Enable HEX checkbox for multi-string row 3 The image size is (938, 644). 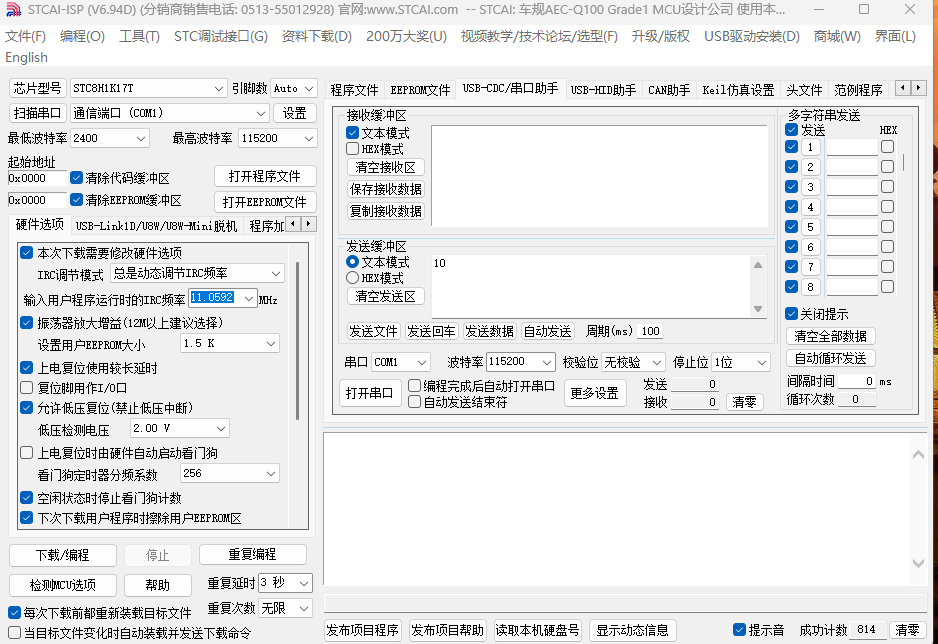[887, 187]
